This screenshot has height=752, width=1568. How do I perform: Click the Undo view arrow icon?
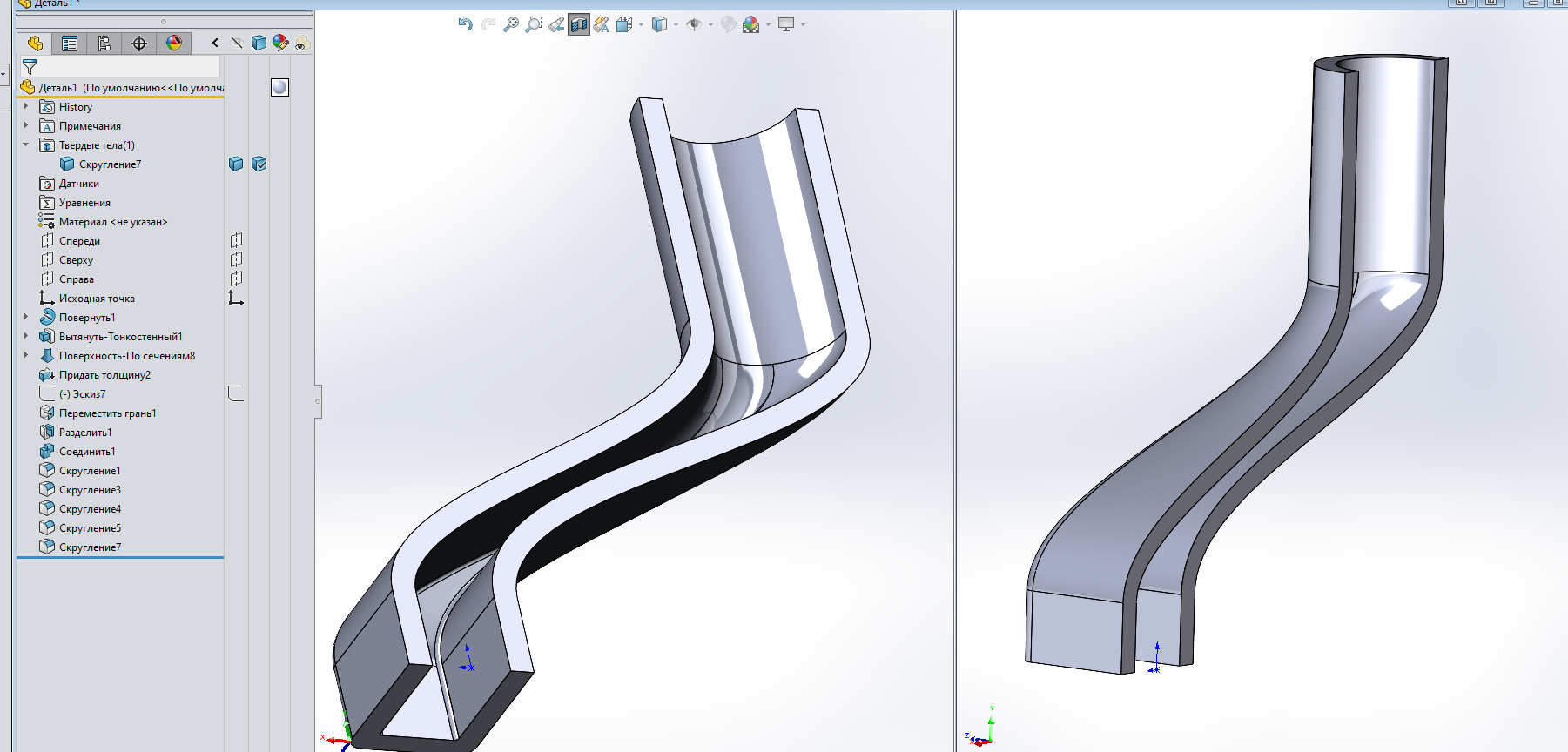click(x=466, y=24)
